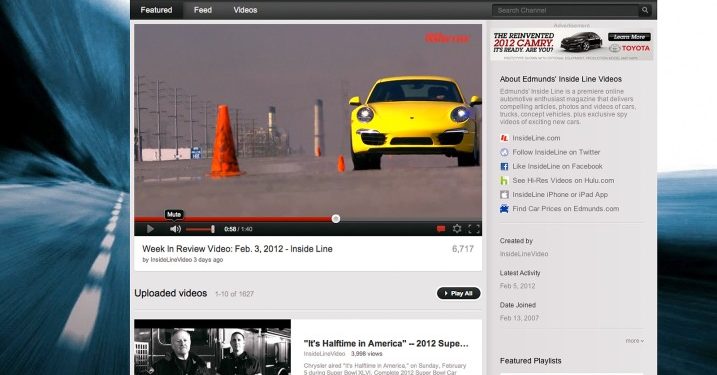Screen dimensions: 717x375
Task: Click the Toyota Camry advertisement banner
Action: click(x=572, y=45)
